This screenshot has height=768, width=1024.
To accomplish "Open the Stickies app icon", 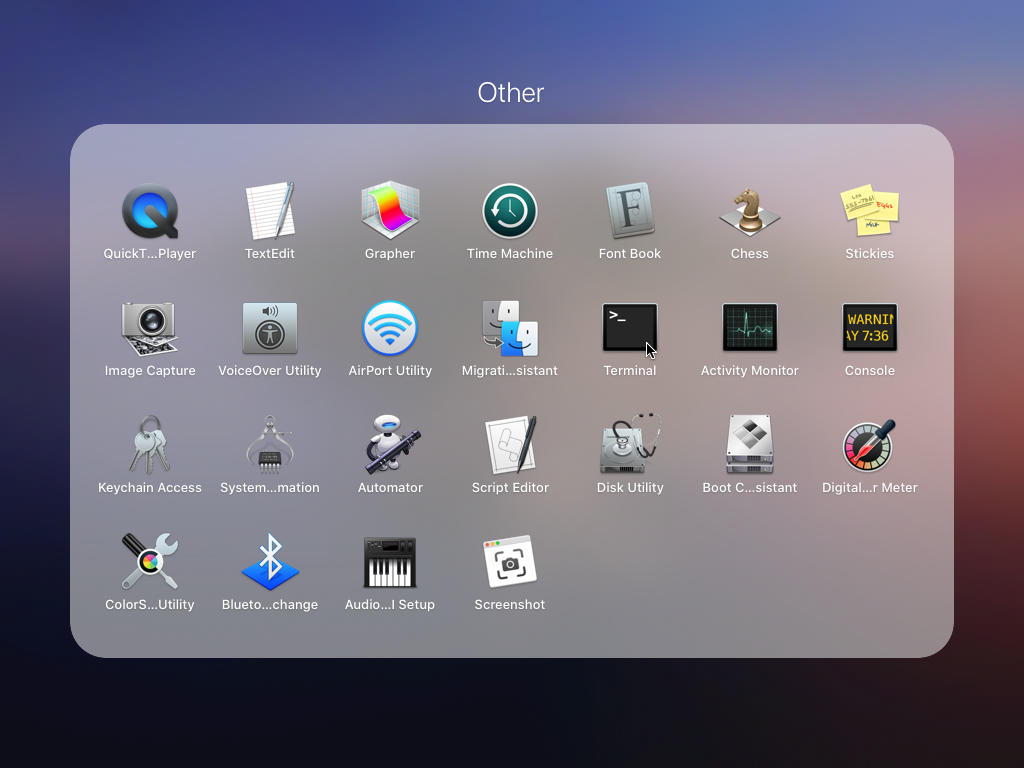I will [870, 210].
